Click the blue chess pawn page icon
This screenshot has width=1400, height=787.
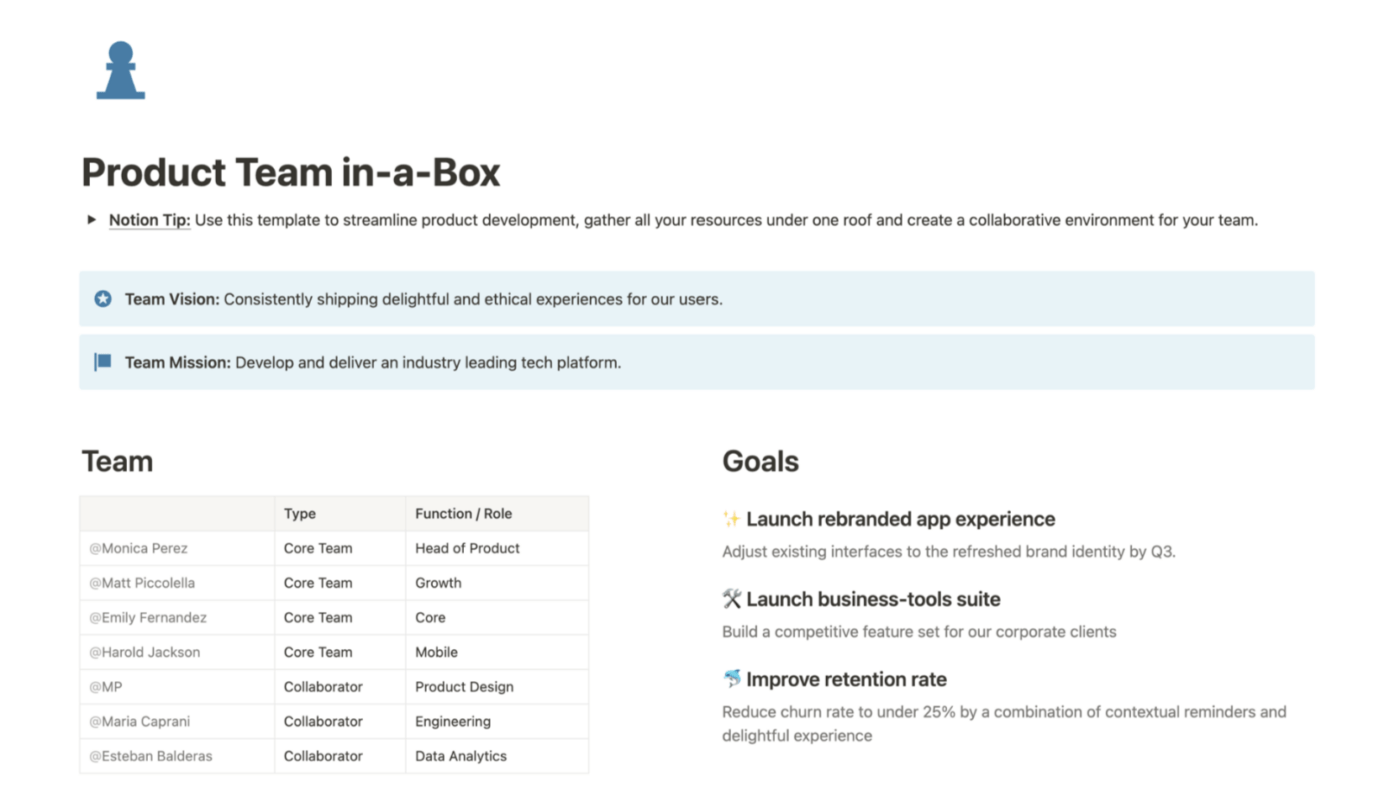click(121, 70)
